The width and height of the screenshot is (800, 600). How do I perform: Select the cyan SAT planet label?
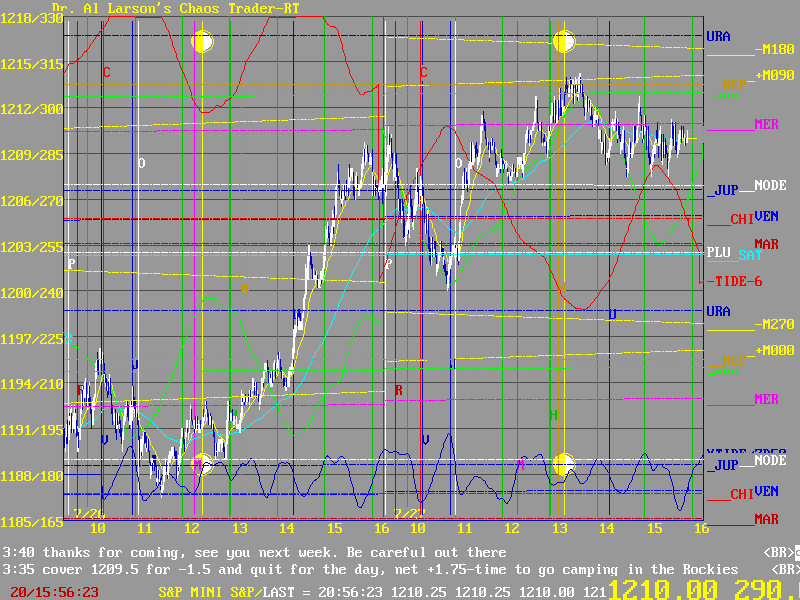click(750, 255)
